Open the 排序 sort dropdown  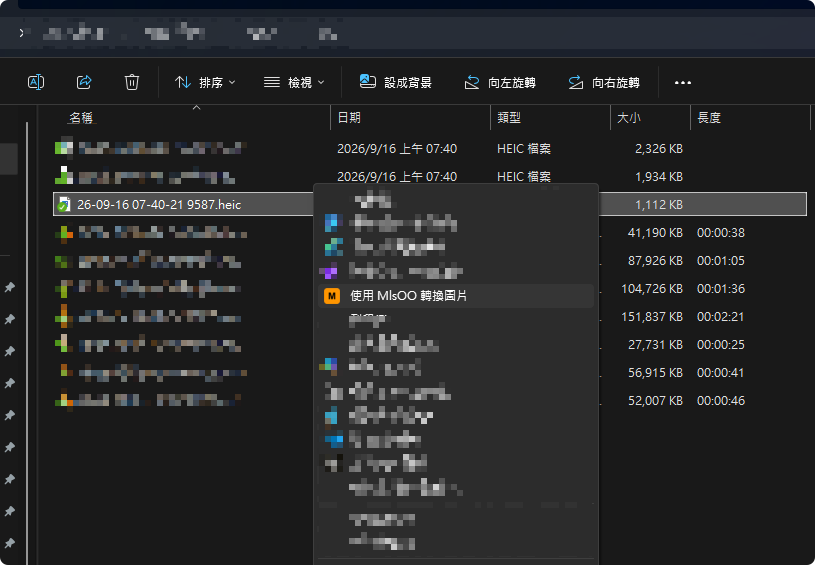(x=205, y=82)
